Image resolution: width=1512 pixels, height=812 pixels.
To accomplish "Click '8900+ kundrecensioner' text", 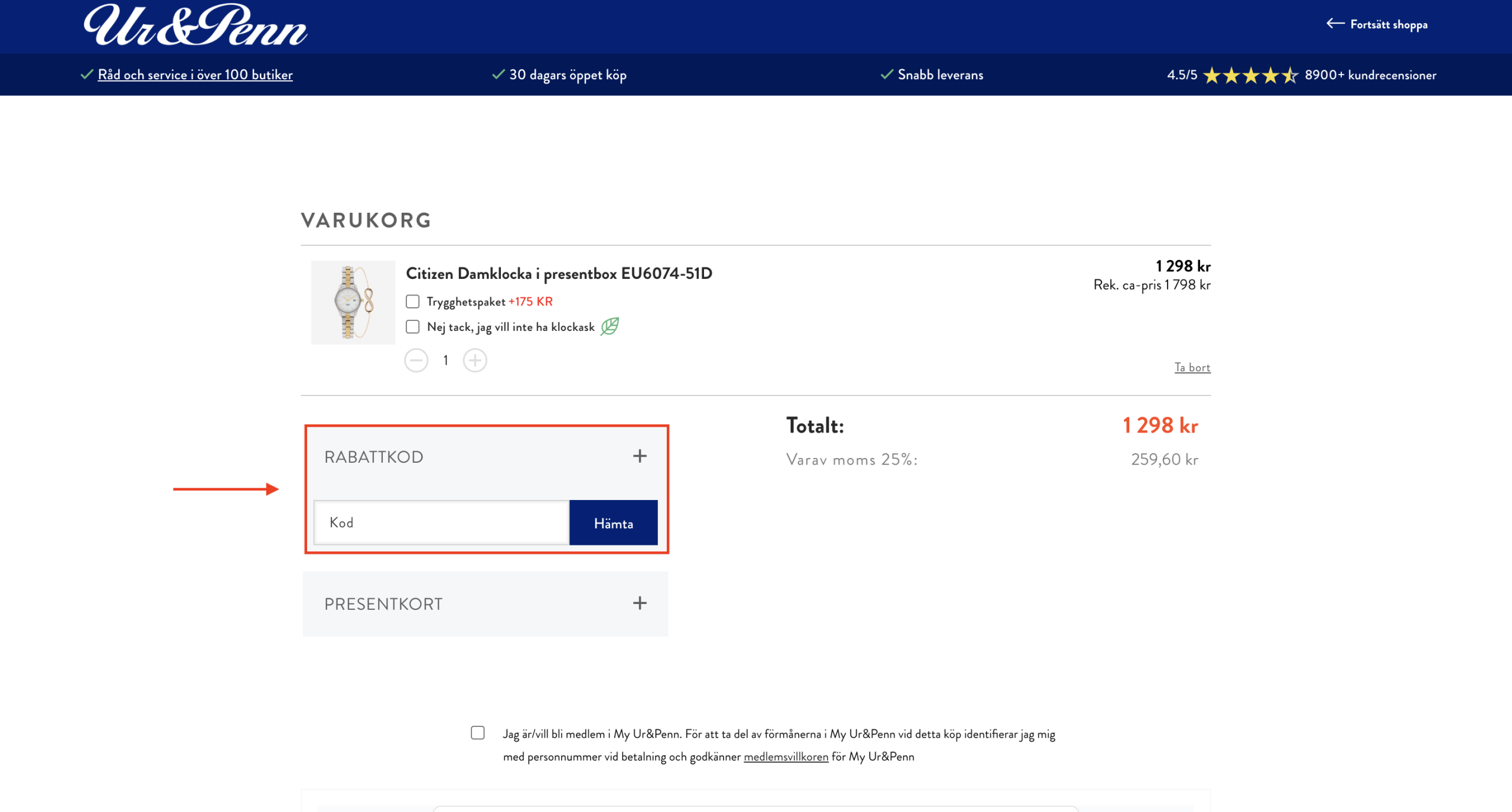I will 1370,75.
